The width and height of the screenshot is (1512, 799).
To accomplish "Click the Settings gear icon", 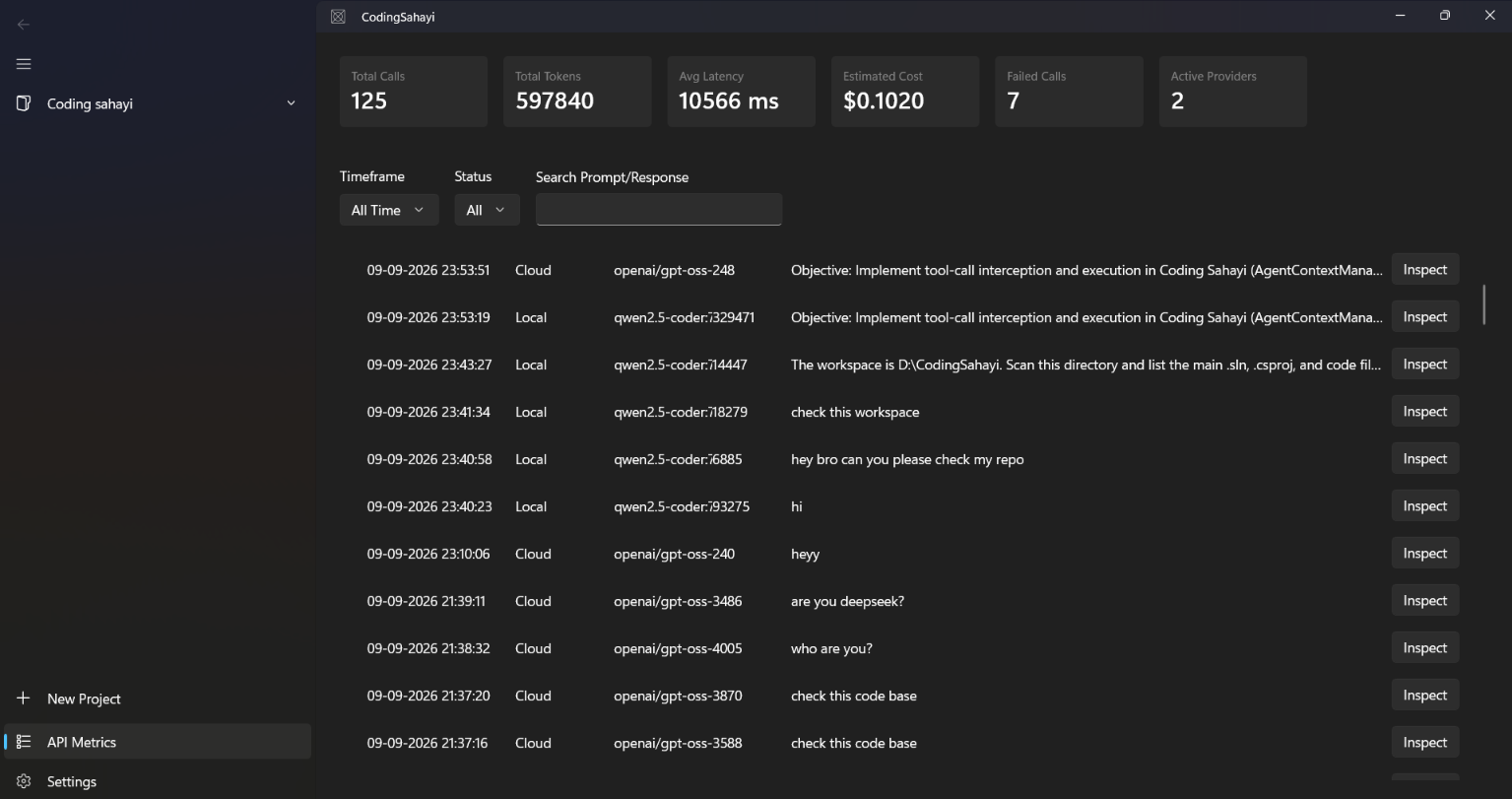I will point(24,781).
